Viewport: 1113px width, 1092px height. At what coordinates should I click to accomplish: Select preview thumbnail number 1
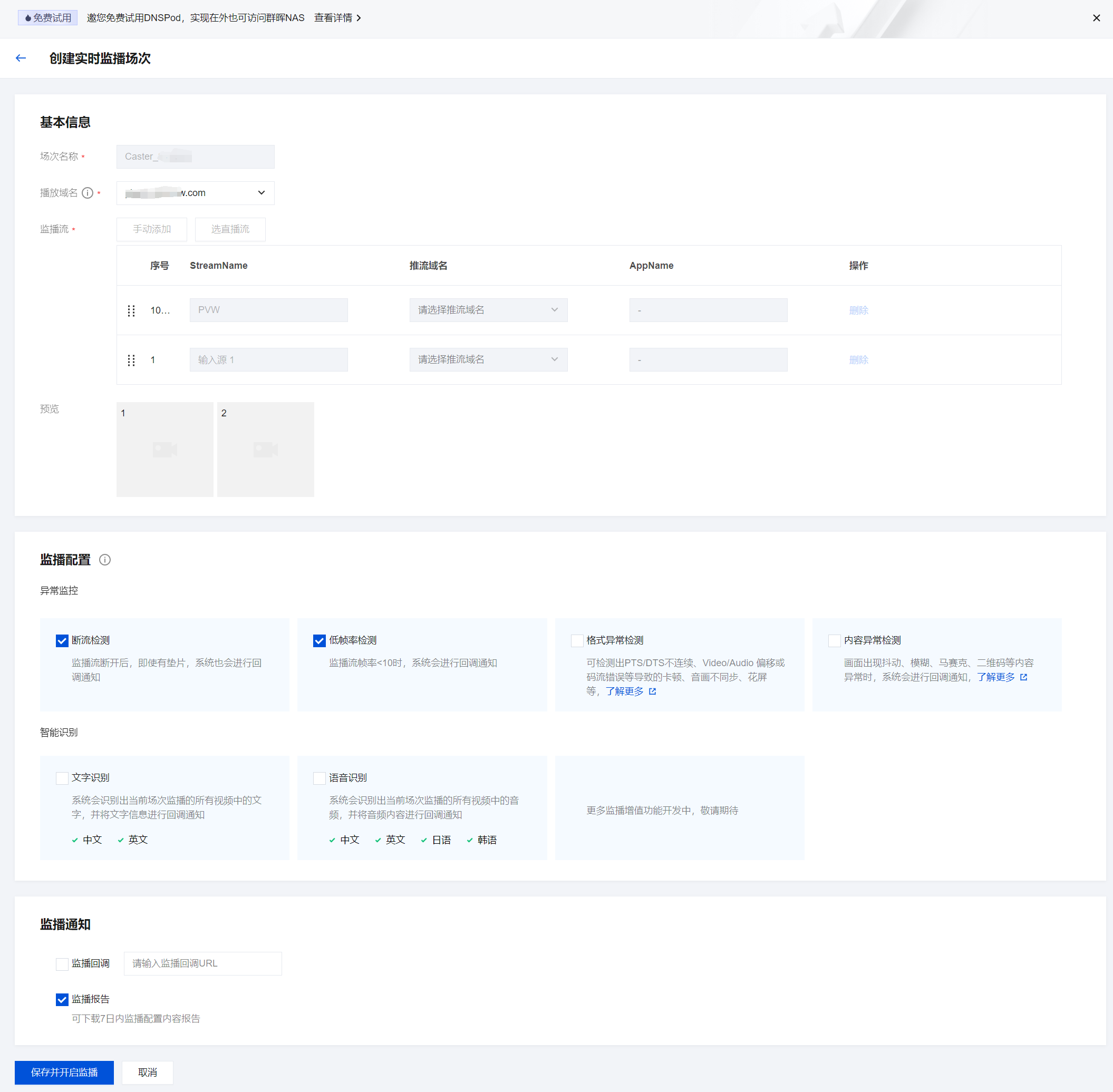pyautogui.click(x=164, y=449)
